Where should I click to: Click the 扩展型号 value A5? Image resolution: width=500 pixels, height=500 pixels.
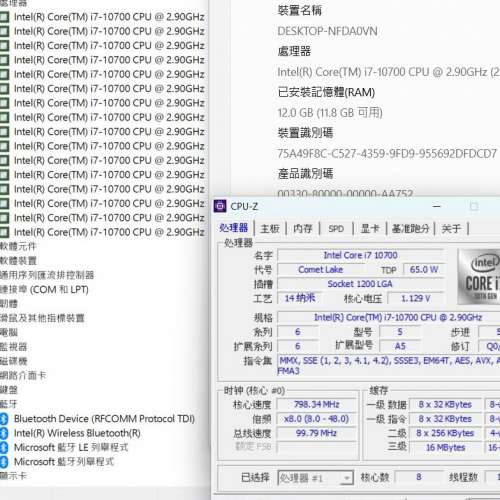pos(400,346)
